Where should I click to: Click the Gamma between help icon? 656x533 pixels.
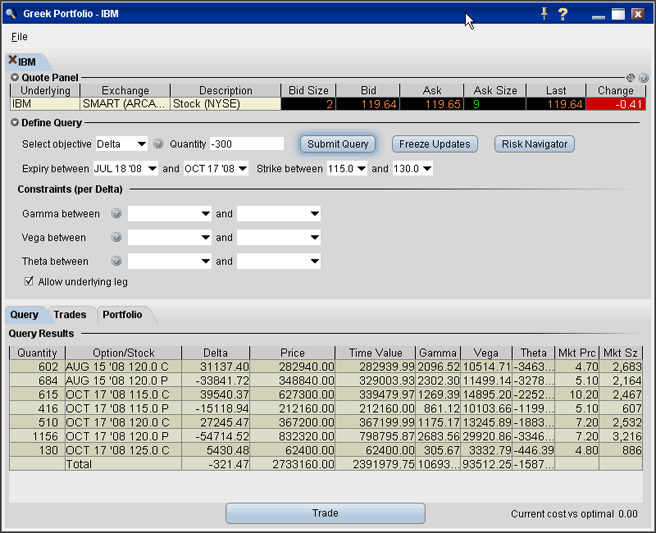(116, 213)
